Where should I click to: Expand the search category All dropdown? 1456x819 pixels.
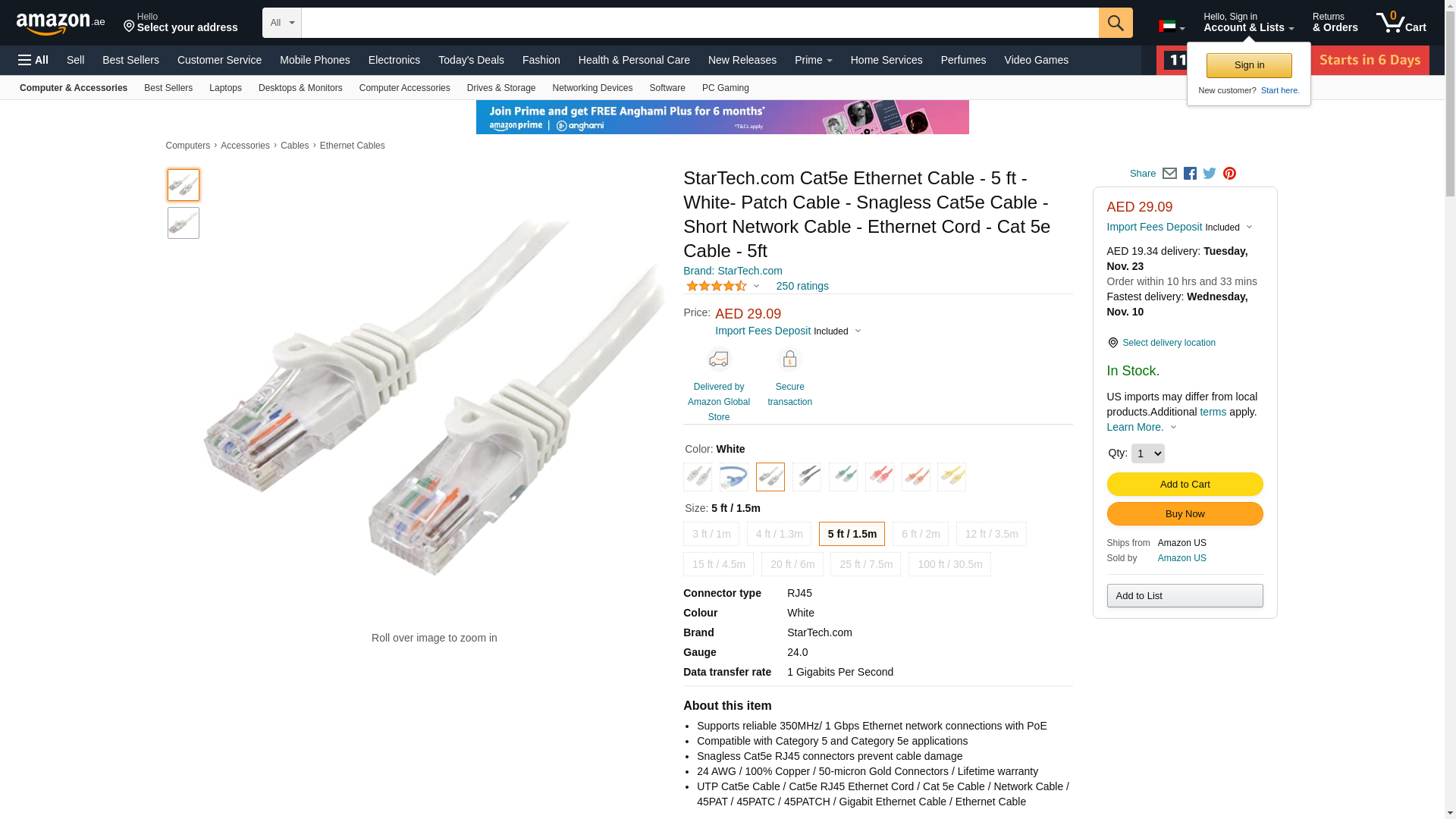pos(282,23)
